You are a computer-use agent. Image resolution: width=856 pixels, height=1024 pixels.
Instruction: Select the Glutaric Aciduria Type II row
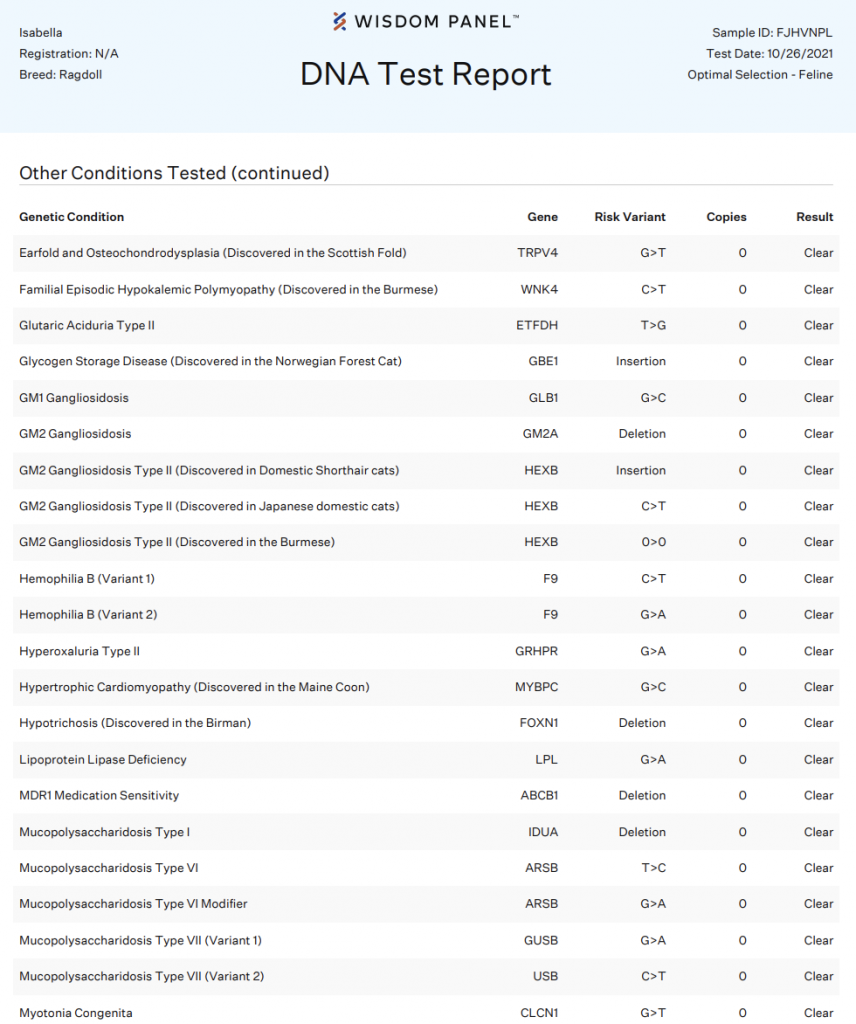click(x=87, y=325)
